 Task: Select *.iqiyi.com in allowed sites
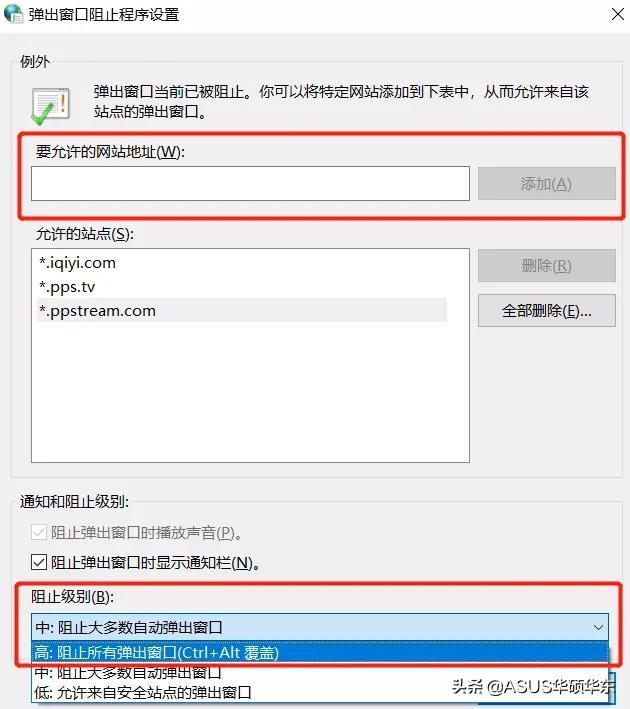coord(77,263)
